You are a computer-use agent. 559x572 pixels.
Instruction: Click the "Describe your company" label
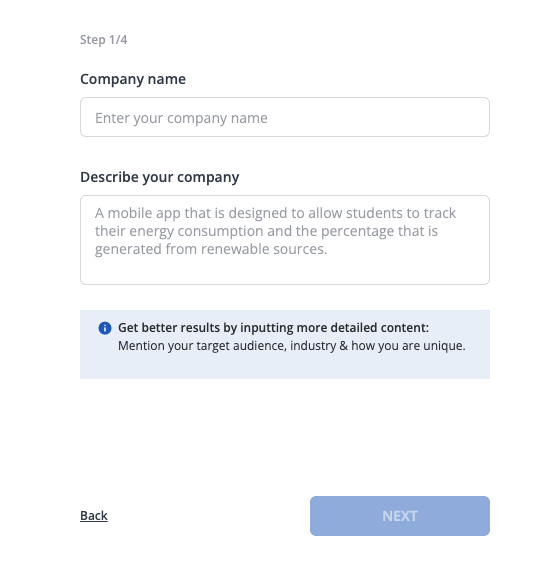(159, 177)
